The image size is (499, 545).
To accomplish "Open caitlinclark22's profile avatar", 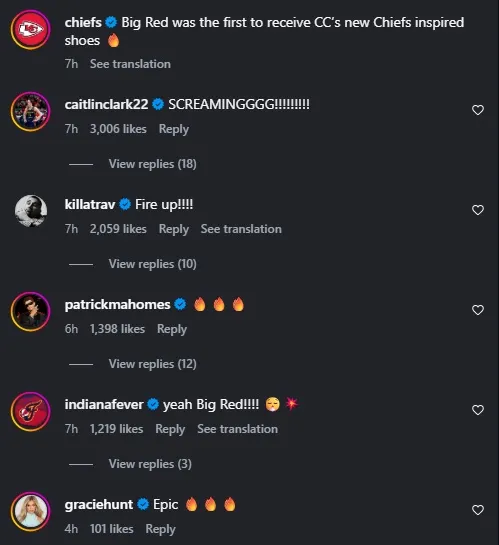I will (x=31, y=112).
